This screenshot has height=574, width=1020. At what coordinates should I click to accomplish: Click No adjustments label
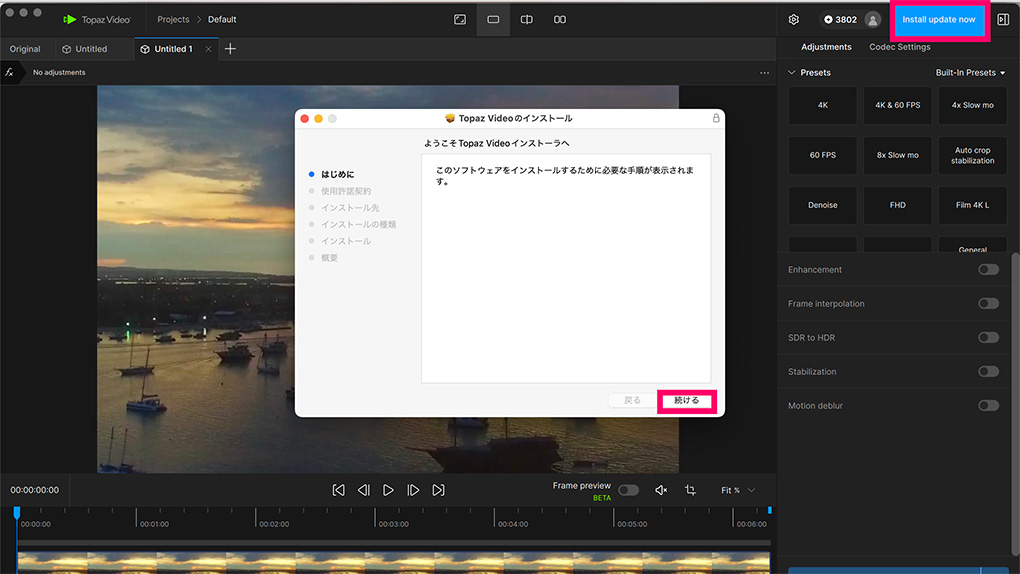click(59, 72)
